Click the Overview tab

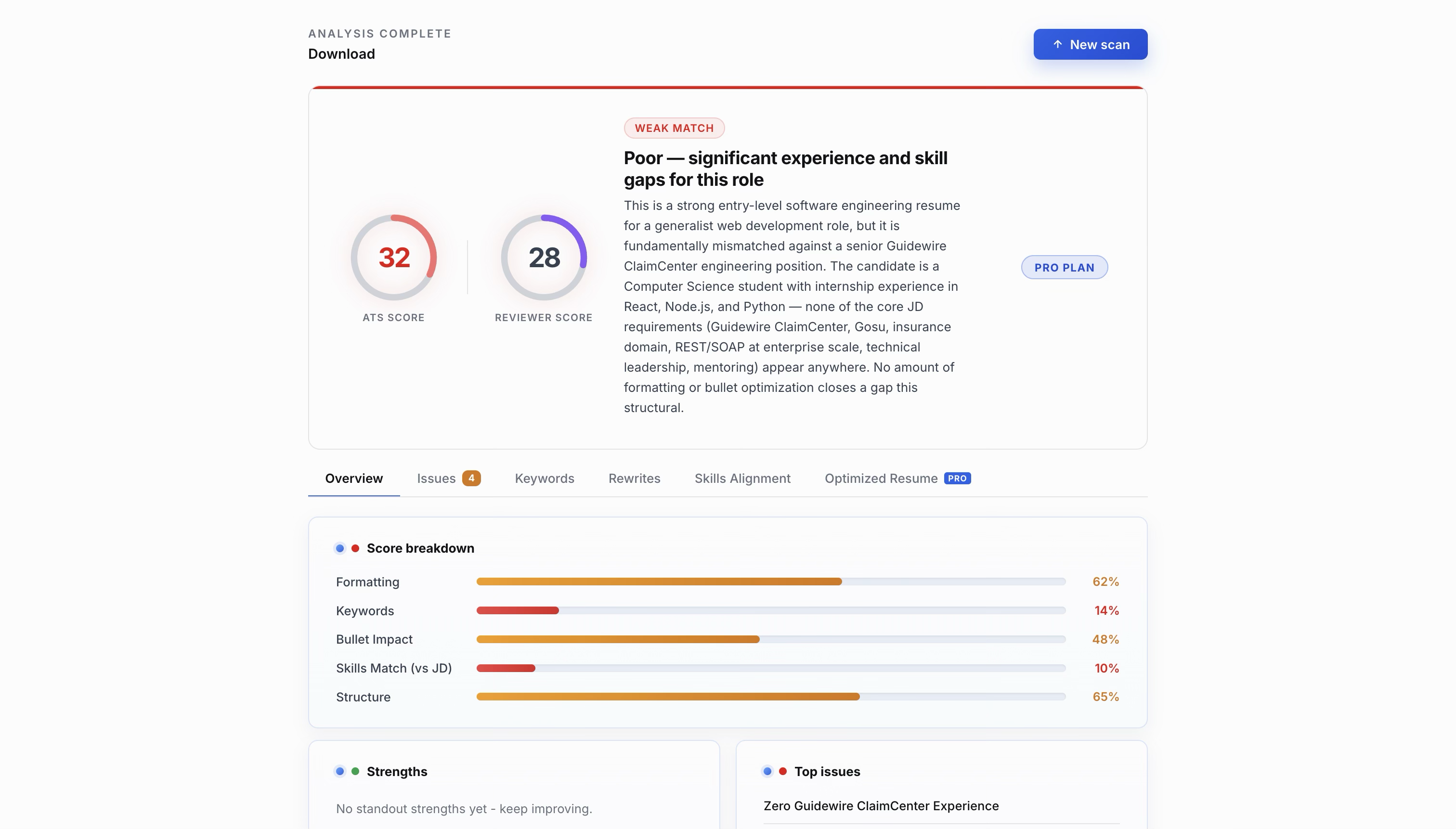tap(353, 478)
